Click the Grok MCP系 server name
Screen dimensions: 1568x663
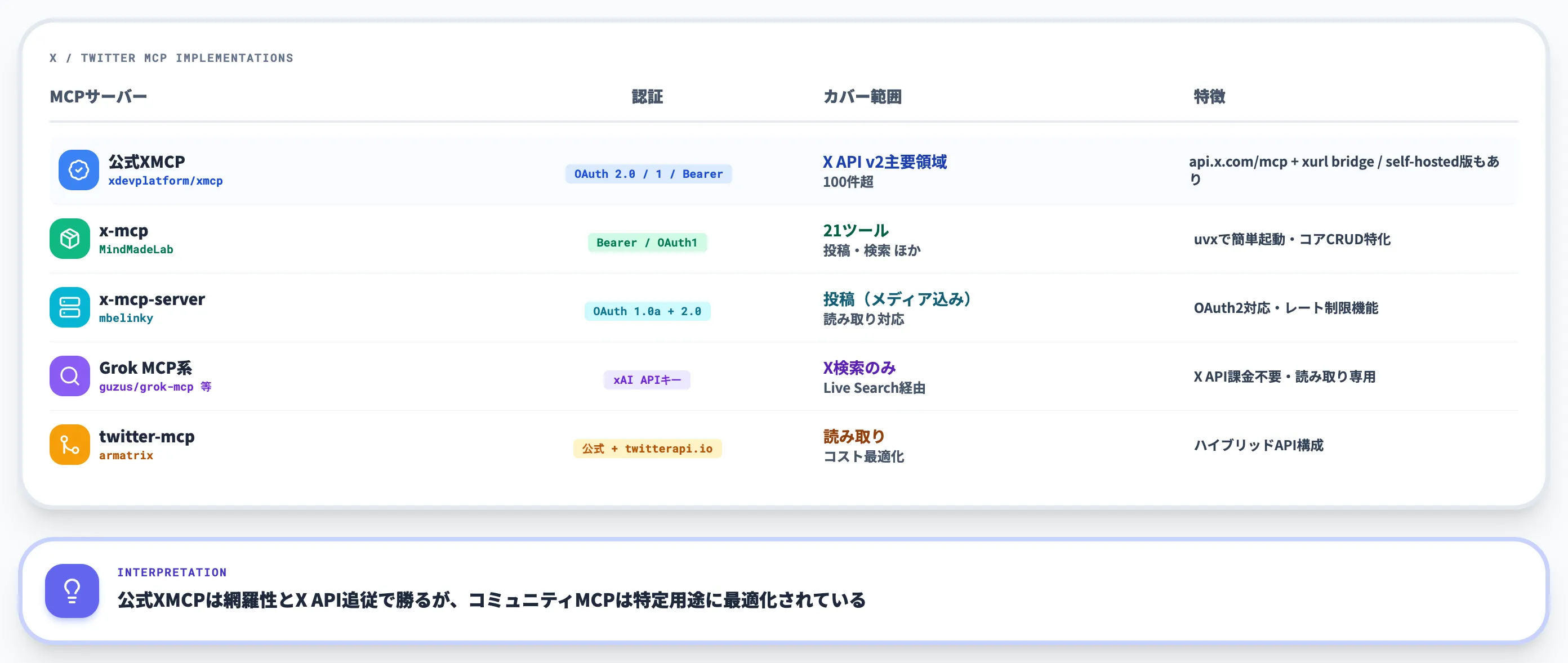click(x=145, y=368)
